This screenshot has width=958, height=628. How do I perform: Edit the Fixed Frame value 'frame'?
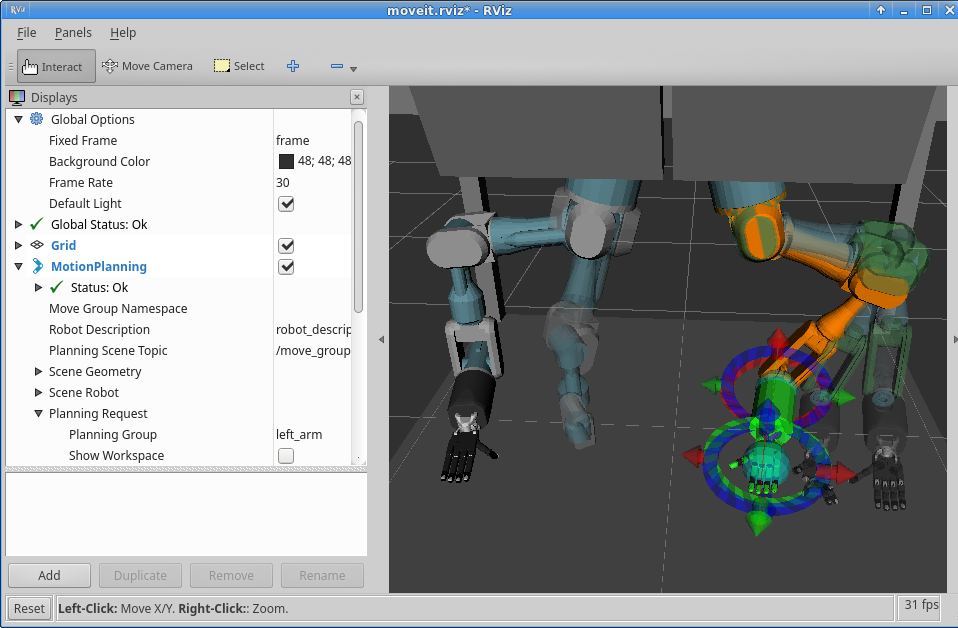293,141
